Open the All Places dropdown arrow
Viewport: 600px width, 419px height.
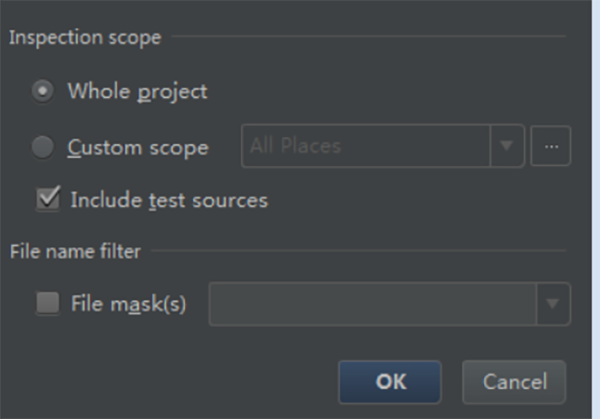(x=507, y=146)
